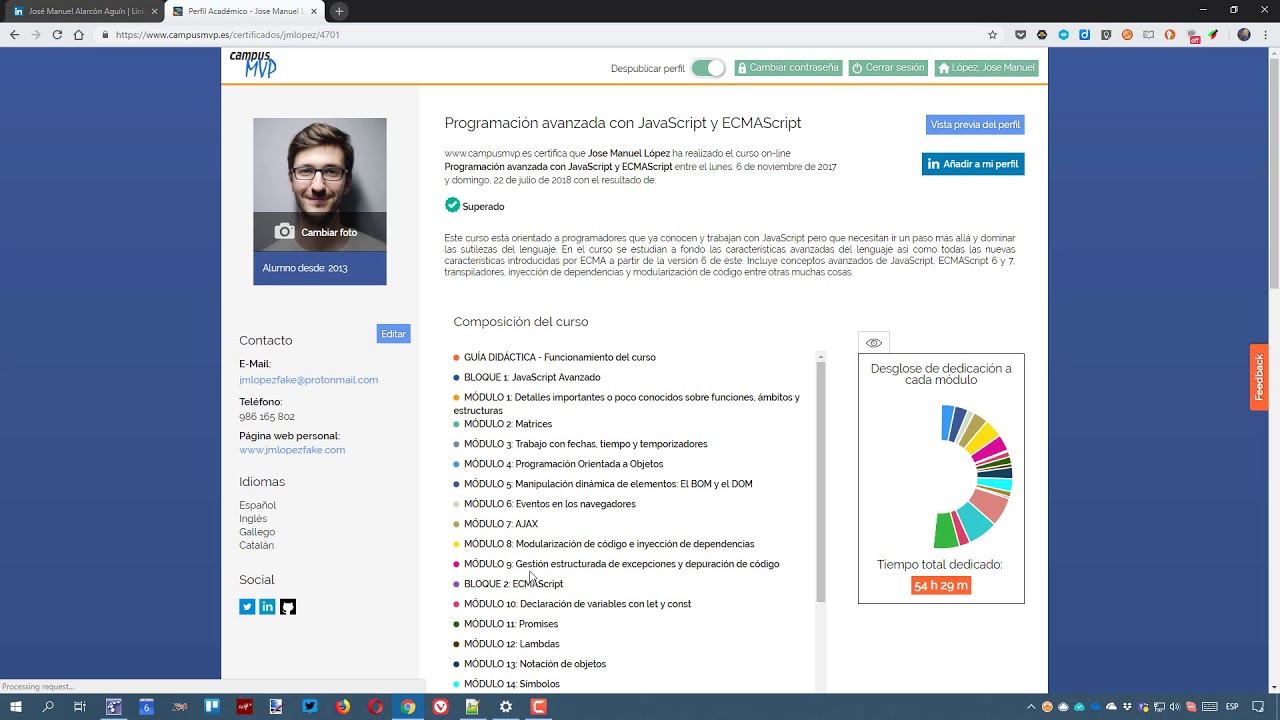Click MÓDULO 14: Símbolos
1280x720 pixels.
pos(511,684)
